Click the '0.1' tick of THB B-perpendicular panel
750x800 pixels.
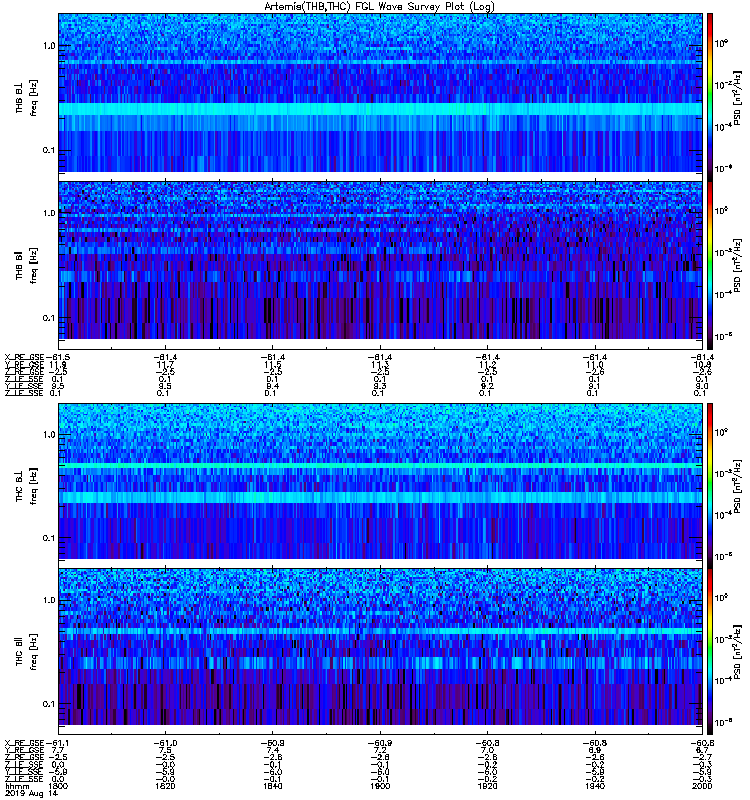[x=49, y=151]
